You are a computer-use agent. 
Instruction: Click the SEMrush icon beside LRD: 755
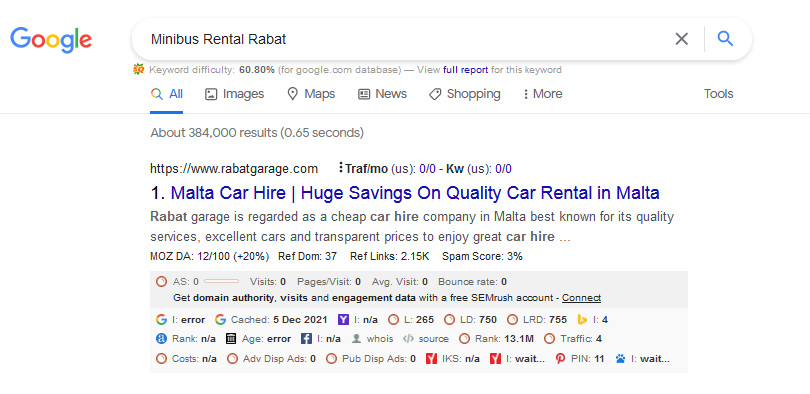coord(512,320)
